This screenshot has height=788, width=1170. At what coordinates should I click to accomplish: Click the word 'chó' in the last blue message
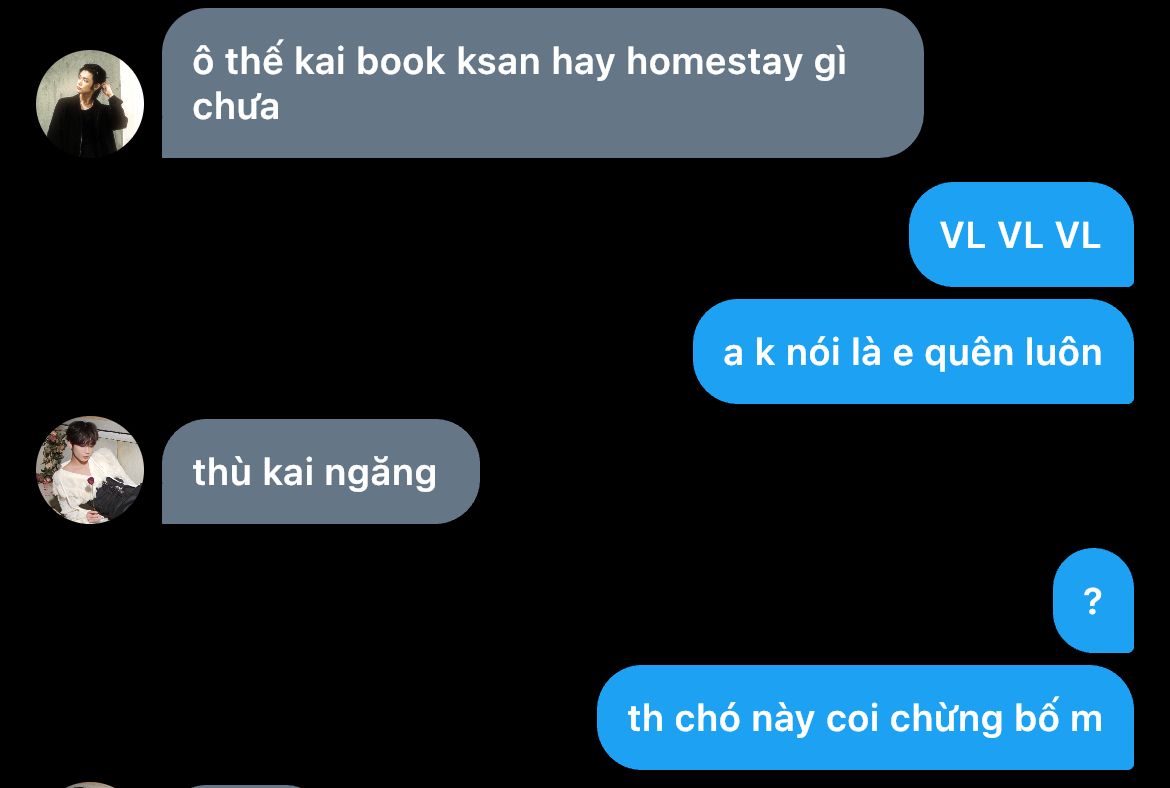(707, 719)
